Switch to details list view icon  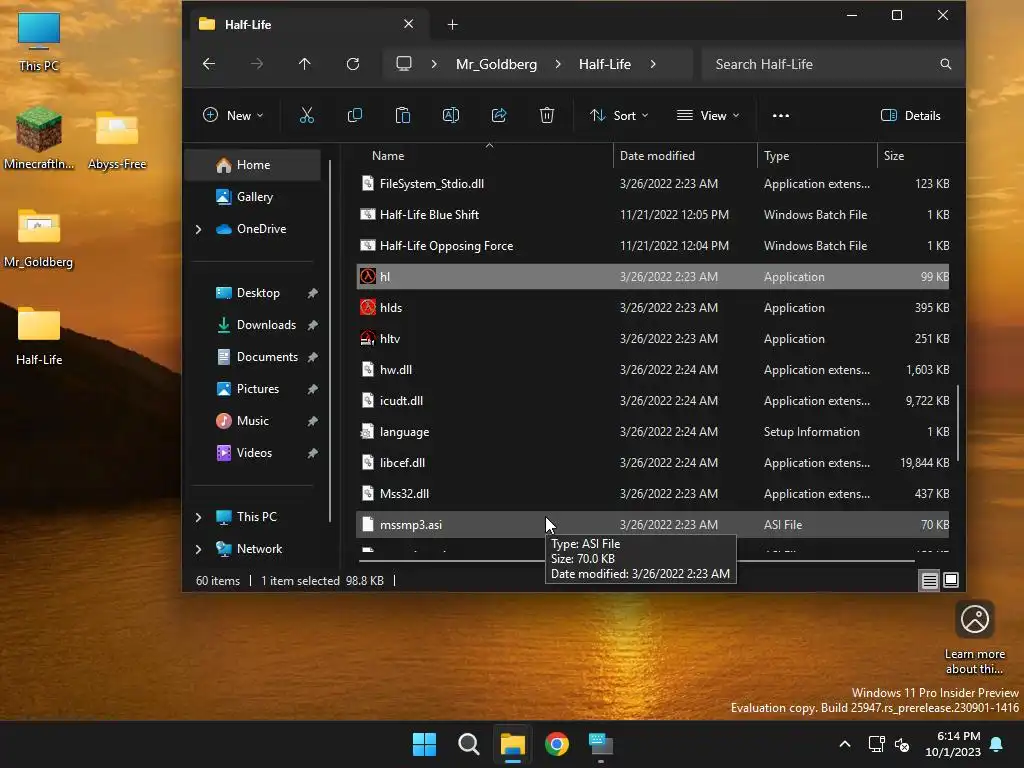(929, 581)
